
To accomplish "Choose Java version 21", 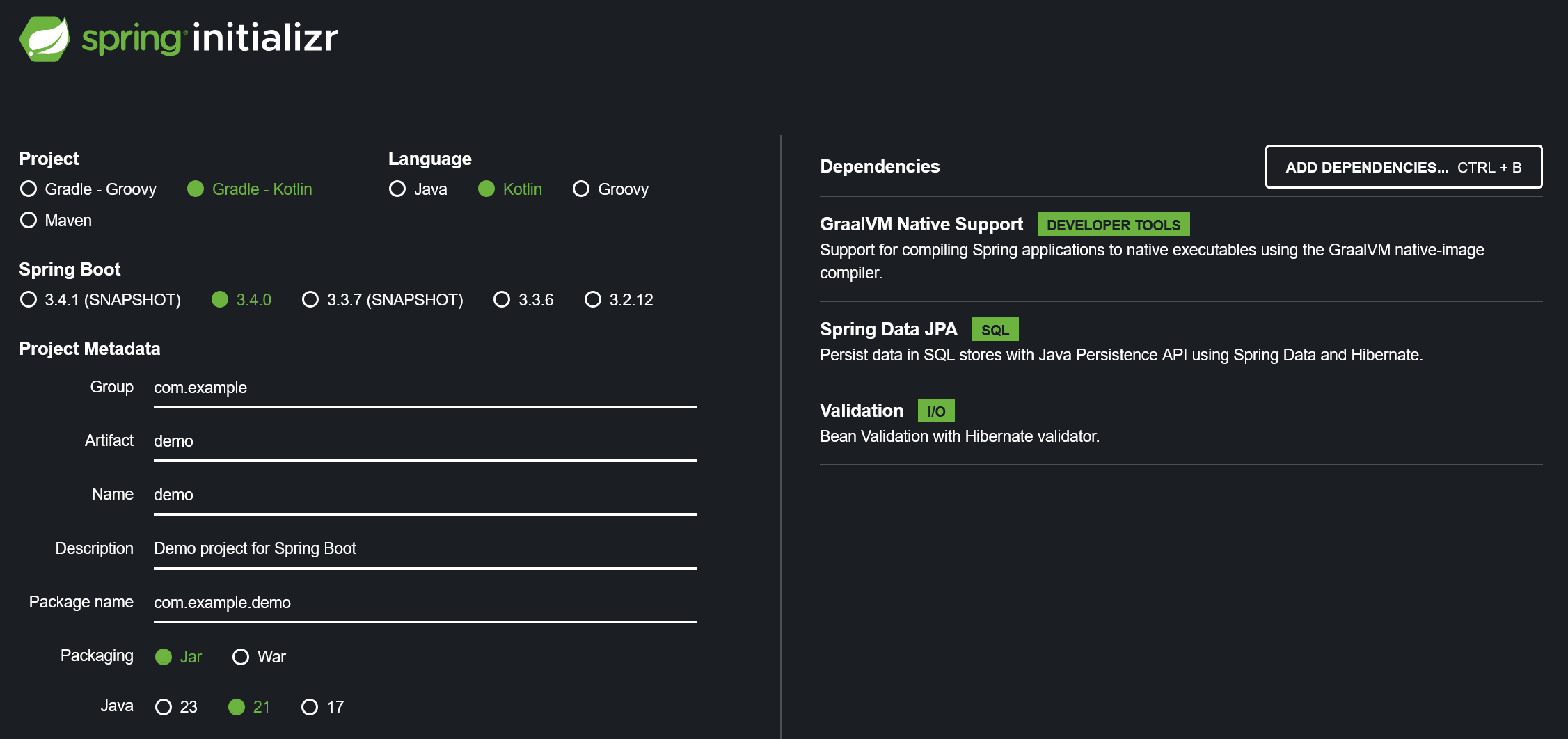I will [x=248, y=707].
